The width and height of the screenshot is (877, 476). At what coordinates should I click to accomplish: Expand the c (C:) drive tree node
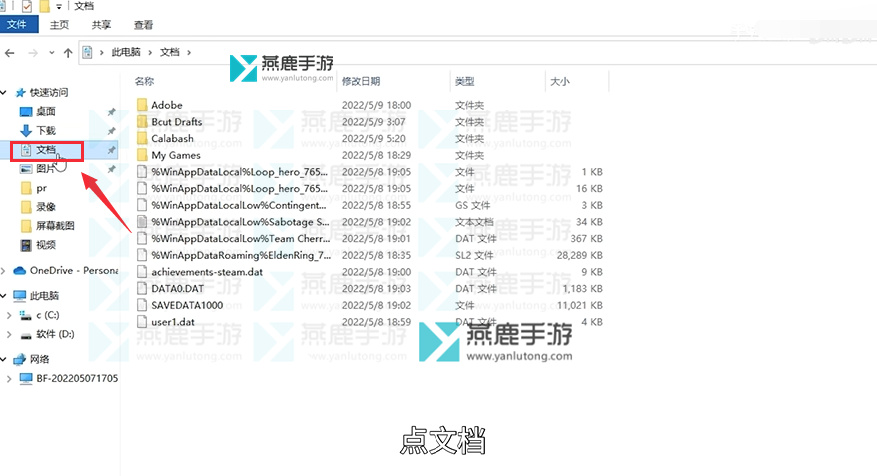[10, 315]
